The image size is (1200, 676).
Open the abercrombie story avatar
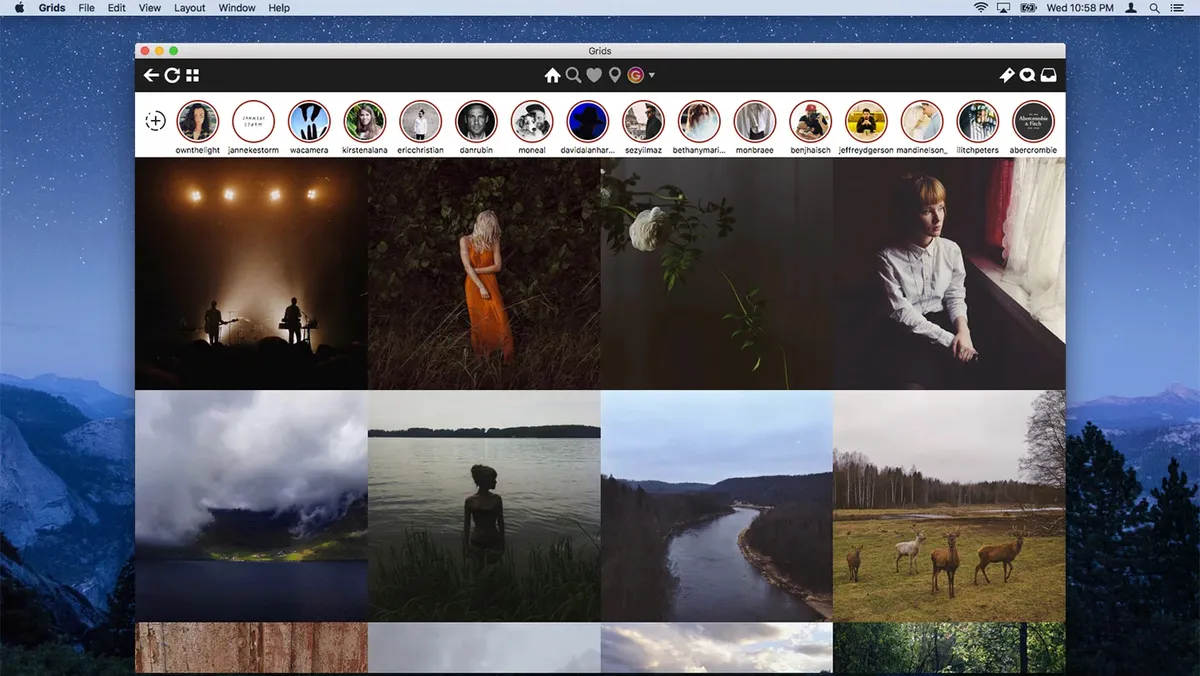click(x=1033, y=121)
